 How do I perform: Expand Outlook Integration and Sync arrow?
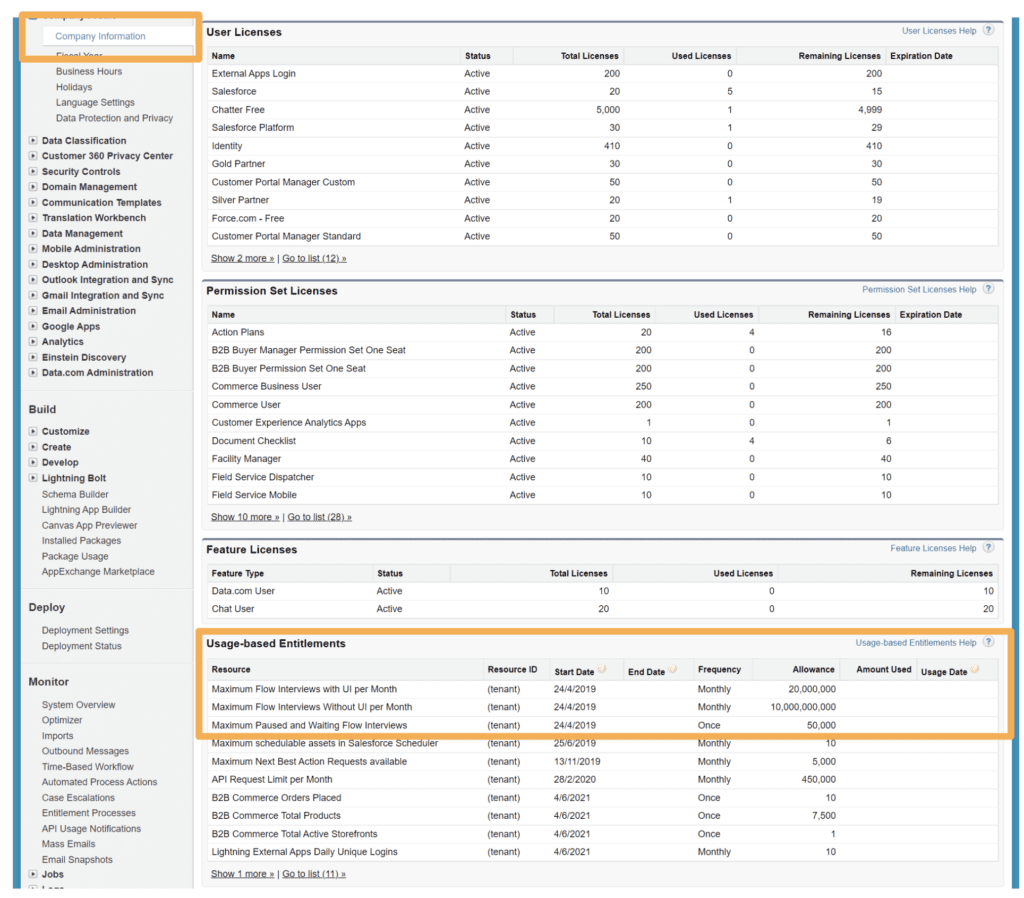tap(33, 280)
